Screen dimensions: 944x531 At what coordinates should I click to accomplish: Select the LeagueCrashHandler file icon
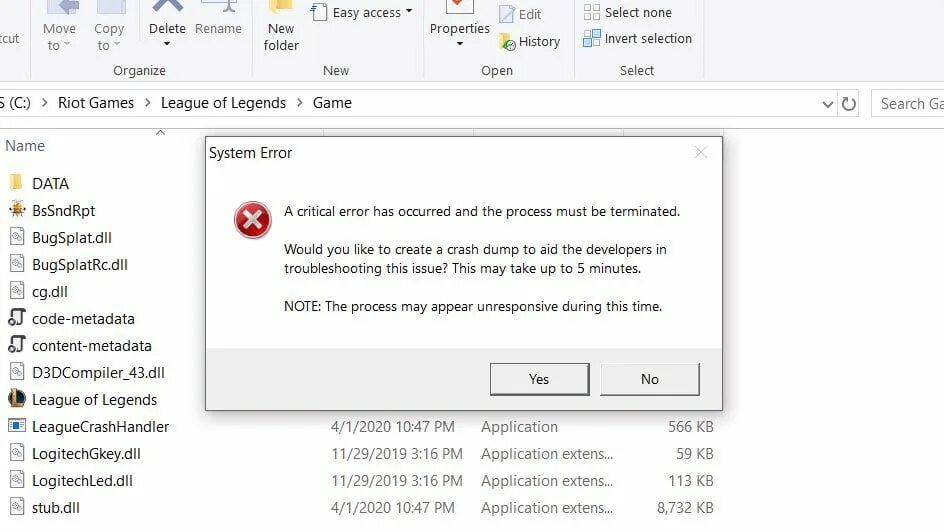point(17,426)
